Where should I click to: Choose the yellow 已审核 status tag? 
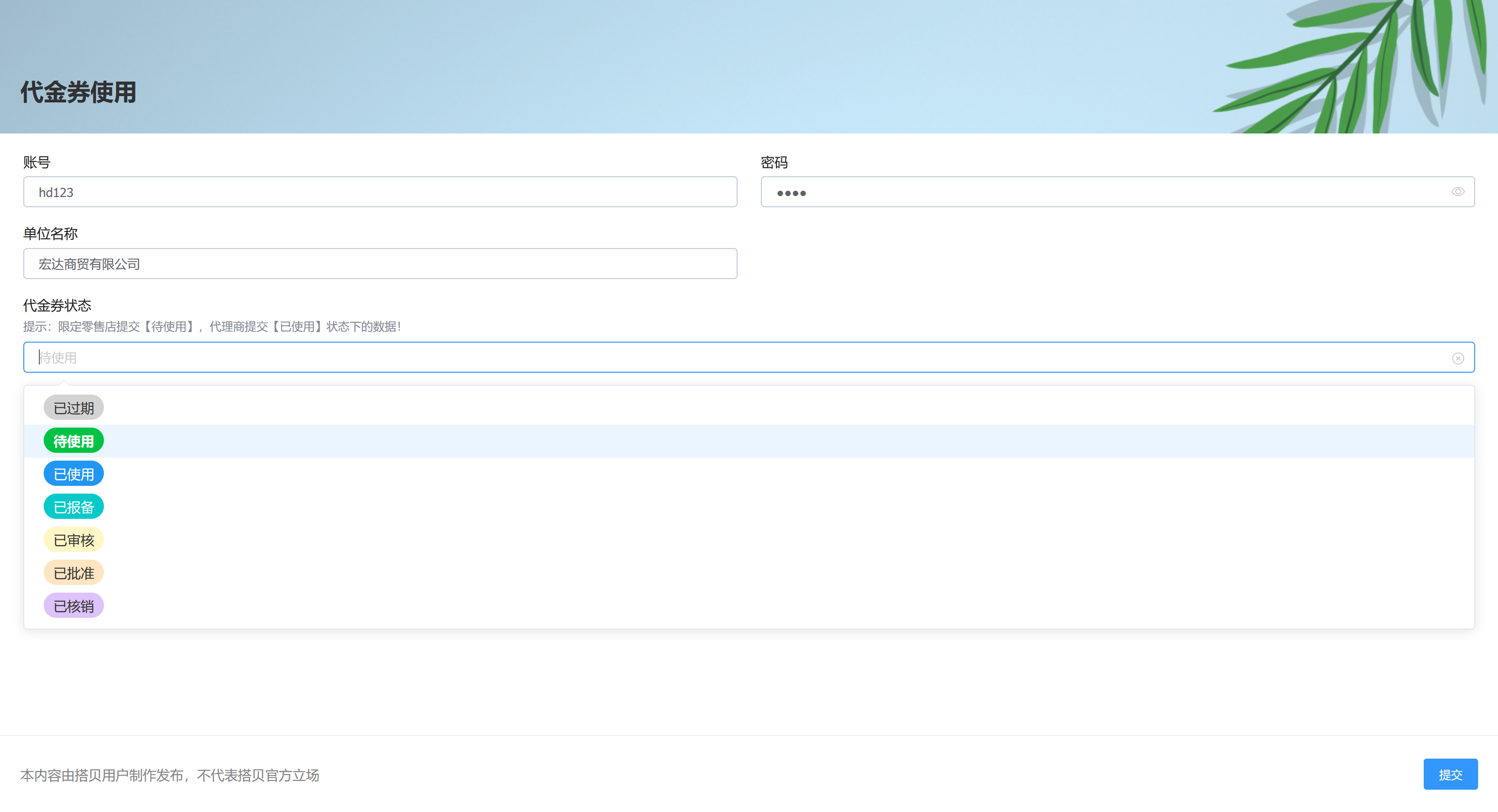point(73,540)
